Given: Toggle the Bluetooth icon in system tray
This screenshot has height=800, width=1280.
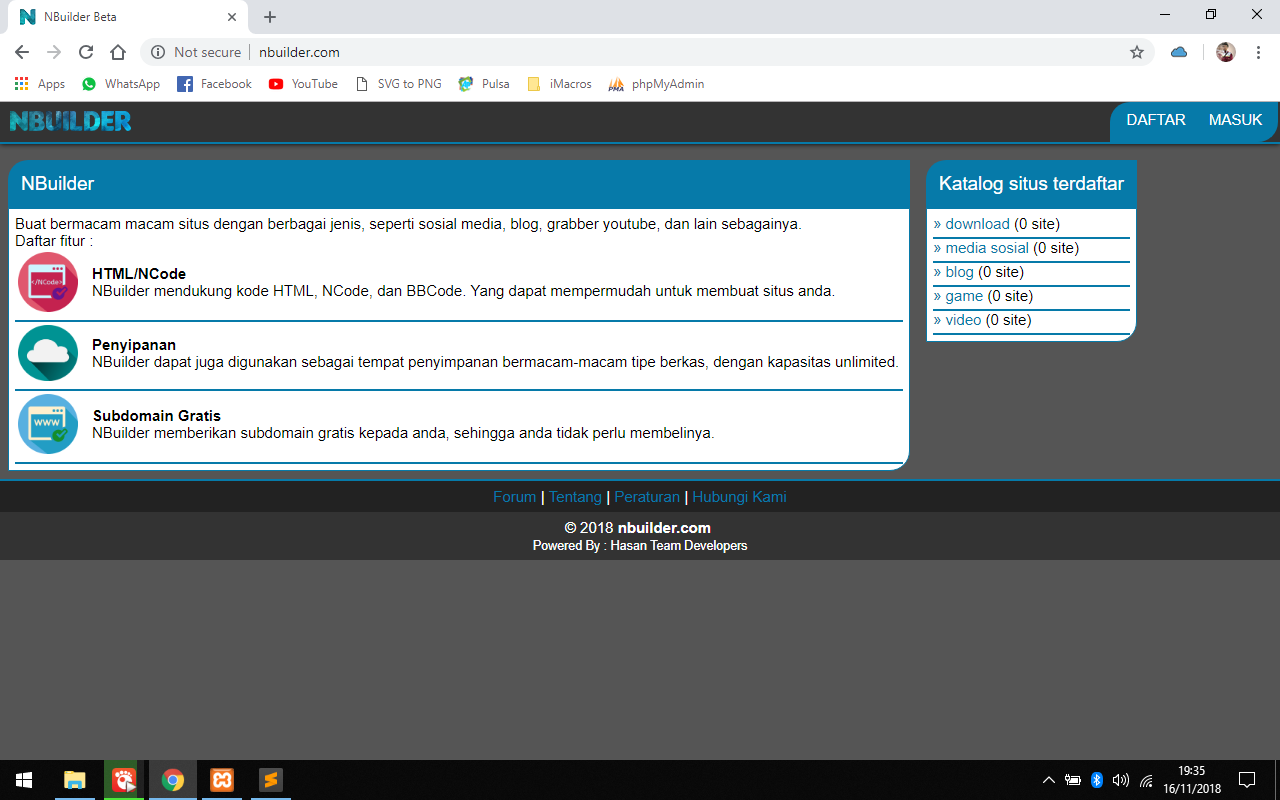Looking at the screenshot, I should [x=1097, y=780].
